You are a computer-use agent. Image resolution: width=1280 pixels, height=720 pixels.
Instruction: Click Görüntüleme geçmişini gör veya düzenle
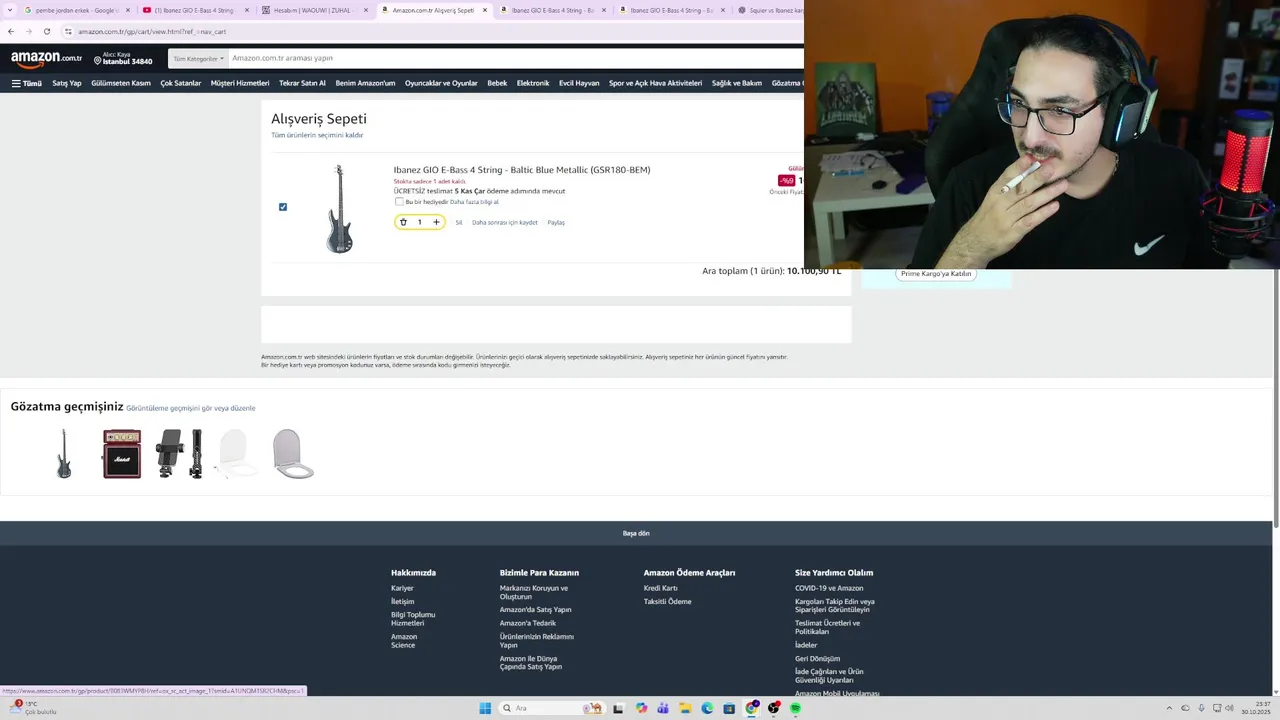[191, 408]
